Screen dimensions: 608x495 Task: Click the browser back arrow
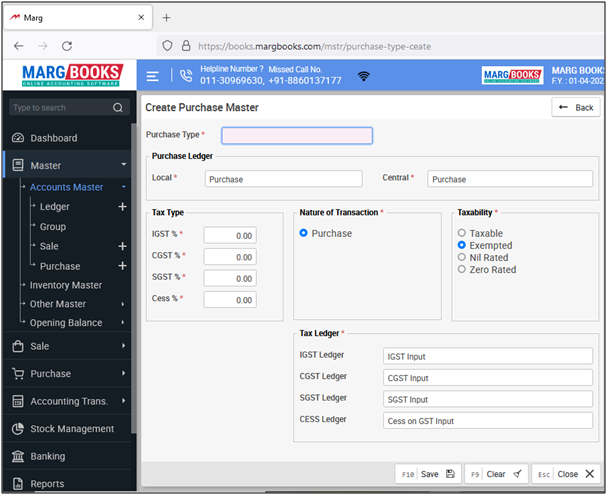click(18, 46)
